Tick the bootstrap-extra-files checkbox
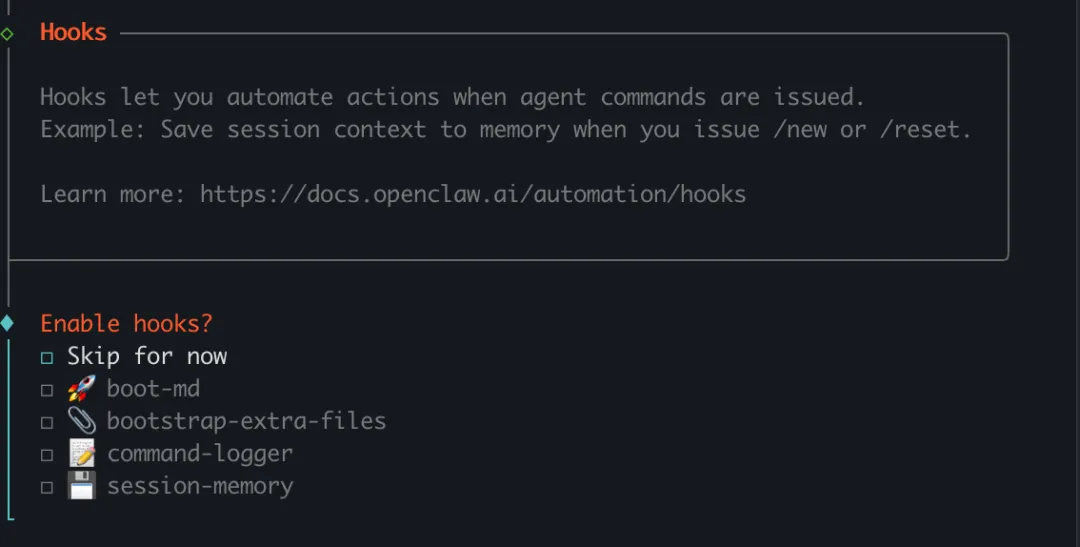The height and width of the screenshot is (547, 1080). [x=47, y=422]
